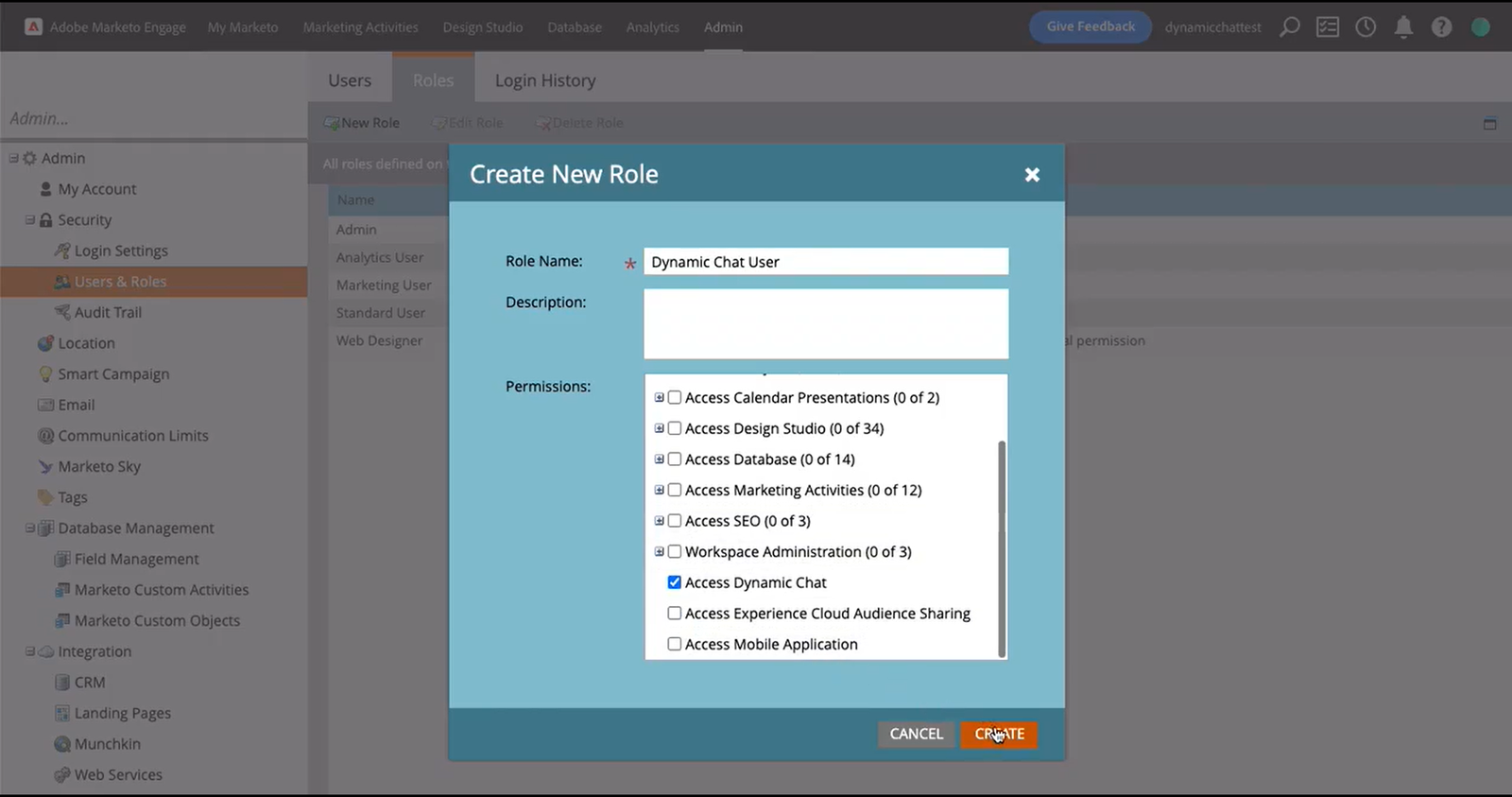Check Access Calendar Presentations checkbox
Viewport: 1512px width, 797px height.
(x=675, y=398)
